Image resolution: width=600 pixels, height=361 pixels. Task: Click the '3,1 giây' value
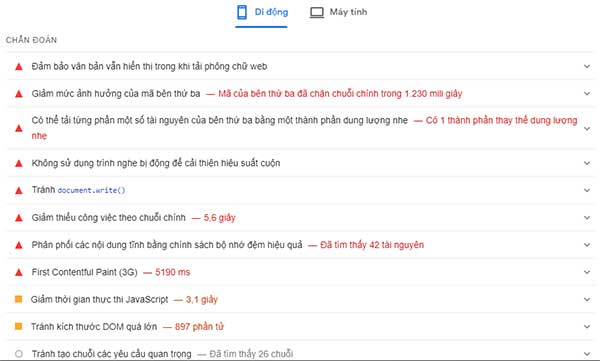[202, 299]
